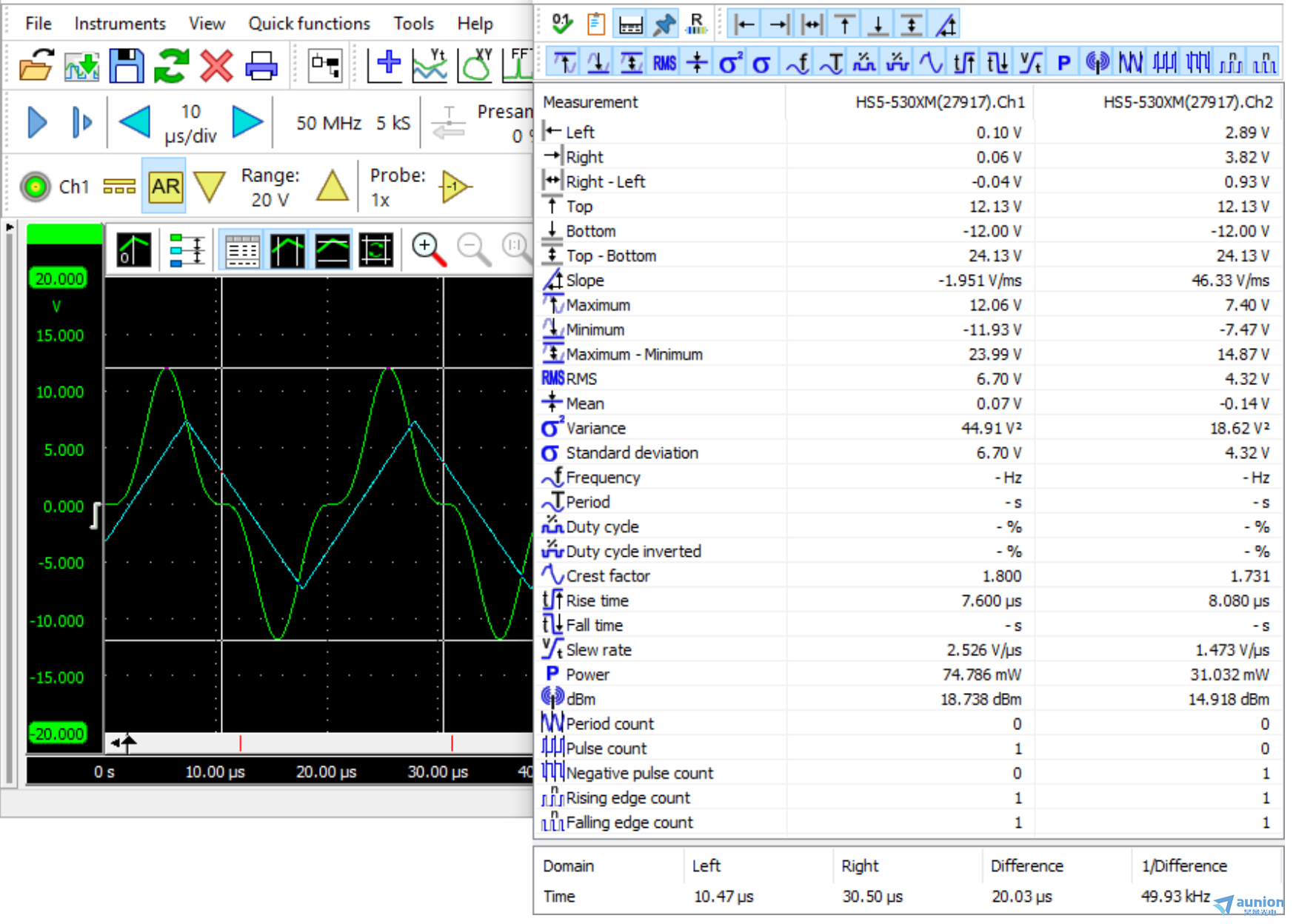The width and height of the screenshot is (1293, 924).
Task: Click the magnifier zoom in icon
Action: coord(429,250)
